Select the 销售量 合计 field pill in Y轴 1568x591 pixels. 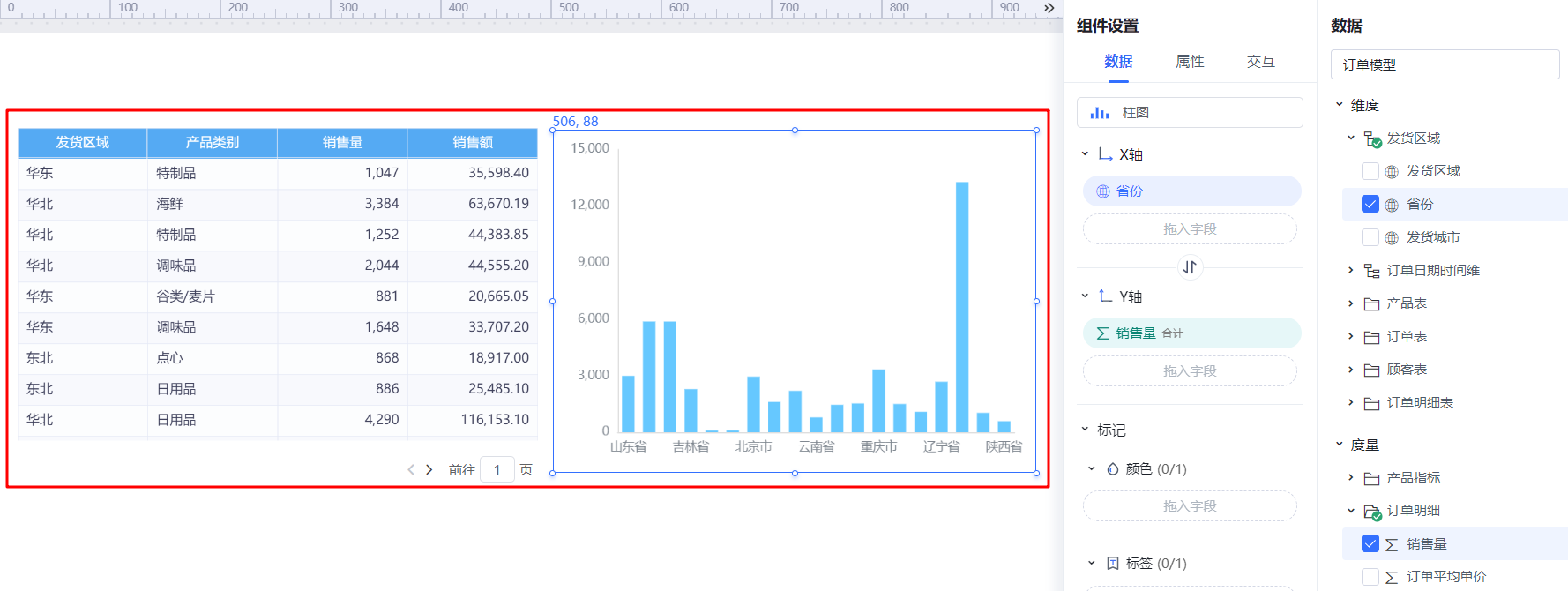click(x=1191, y=333)
